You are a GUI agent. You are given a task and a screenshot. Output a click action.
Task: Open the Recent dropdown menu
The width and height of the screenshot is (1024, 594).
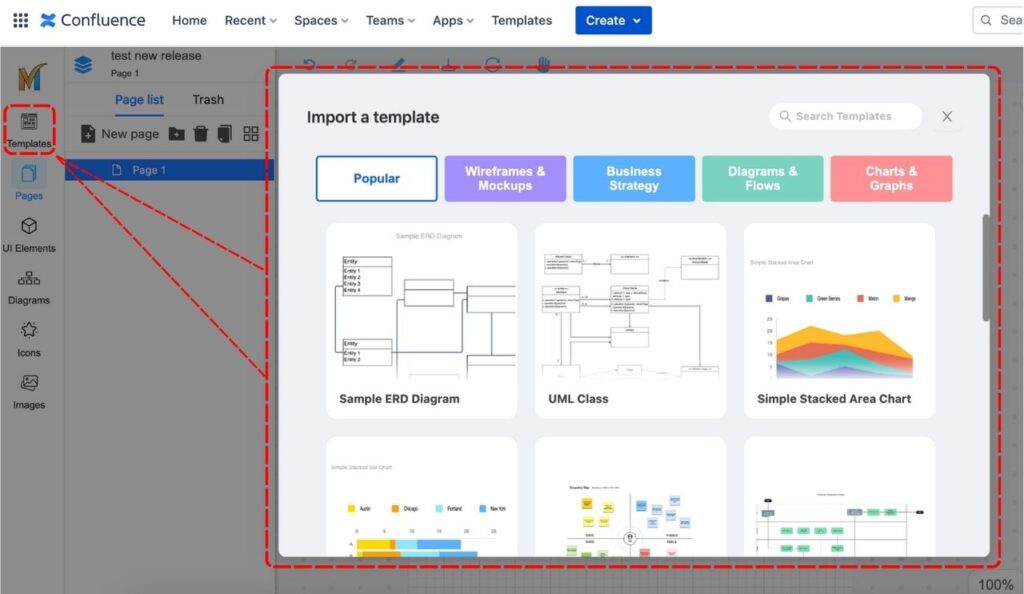[x=249, y=20]
